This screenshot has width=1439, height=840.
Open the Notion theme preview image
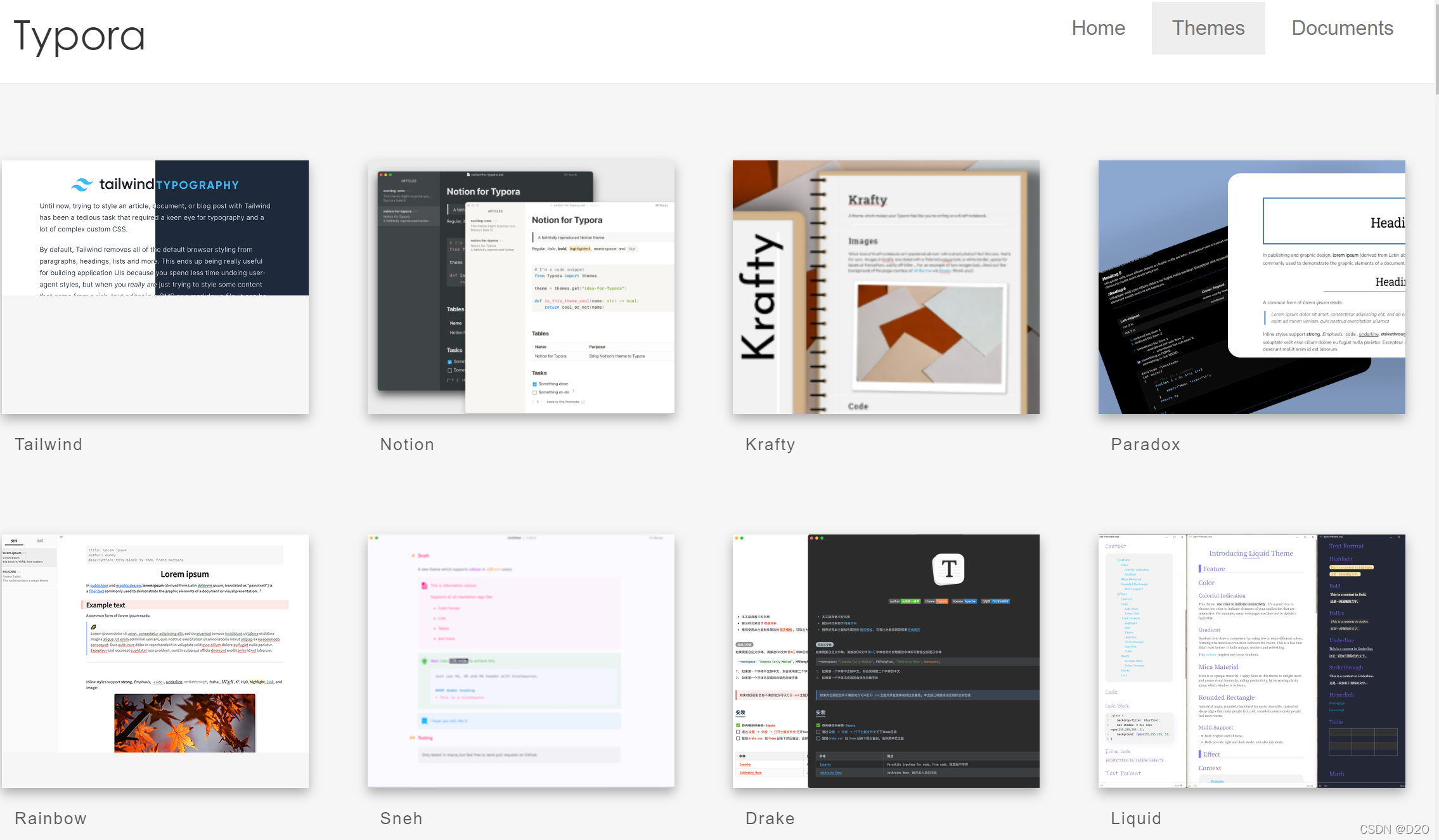pyautogui.click(x=521, y=287)
